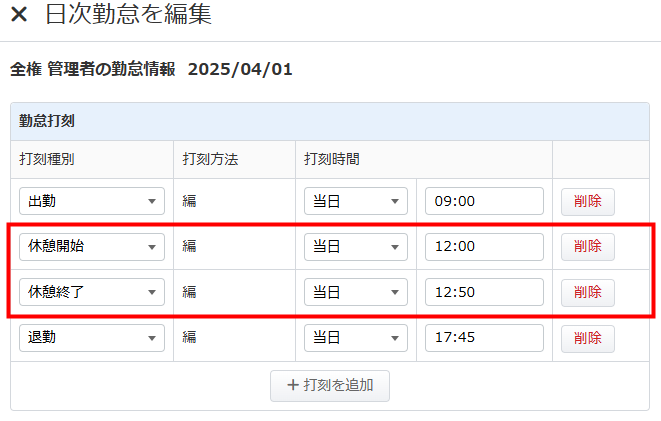Delete the 退勤 punch row
The height and width of the screenshot is (421, 661).
(588, 338)
